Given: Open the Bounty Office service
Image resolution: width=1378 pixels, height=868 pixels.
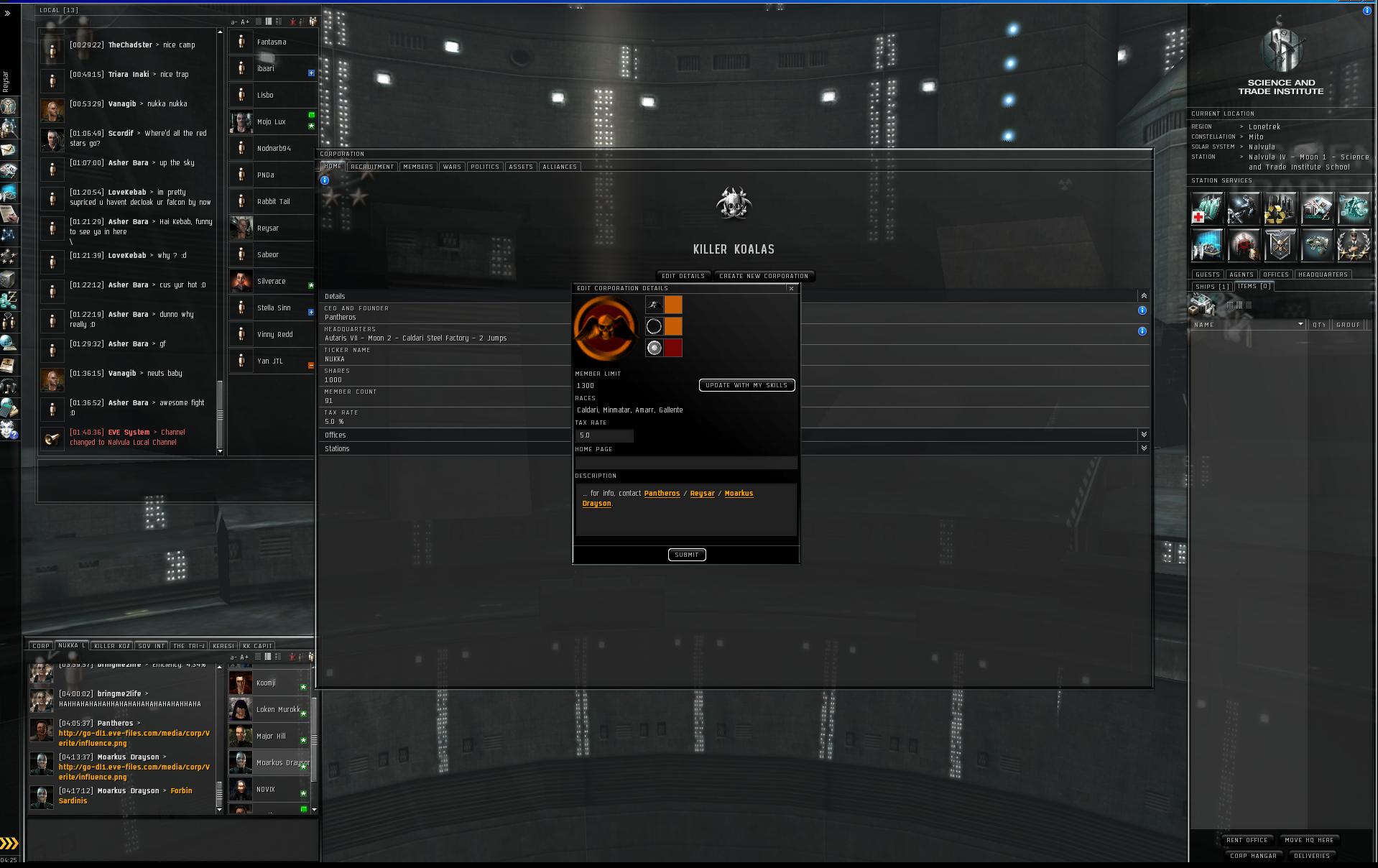Looking at the screenshot, I should [1244, 245].
